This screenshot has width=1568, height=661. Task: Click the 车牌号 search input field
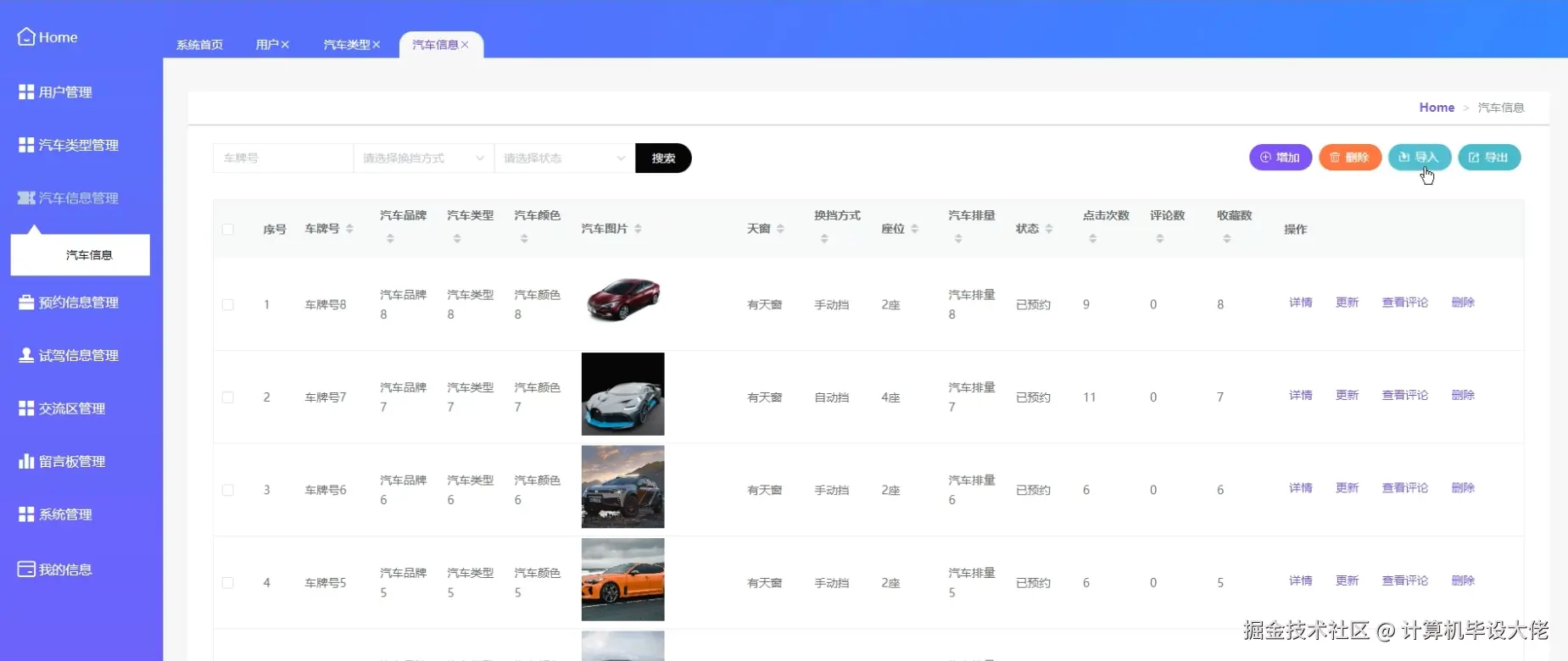[282, 158]
